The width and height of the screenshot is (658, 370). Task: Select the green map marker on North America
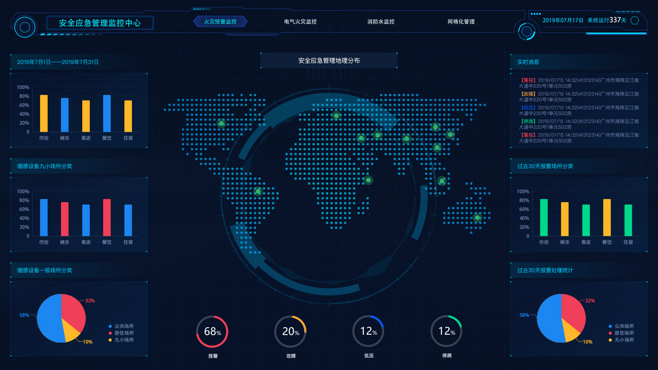(x=221, y=123)
